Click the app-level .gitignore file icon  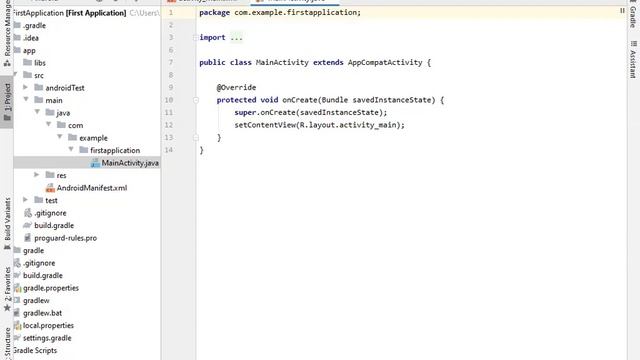[28, 213]
